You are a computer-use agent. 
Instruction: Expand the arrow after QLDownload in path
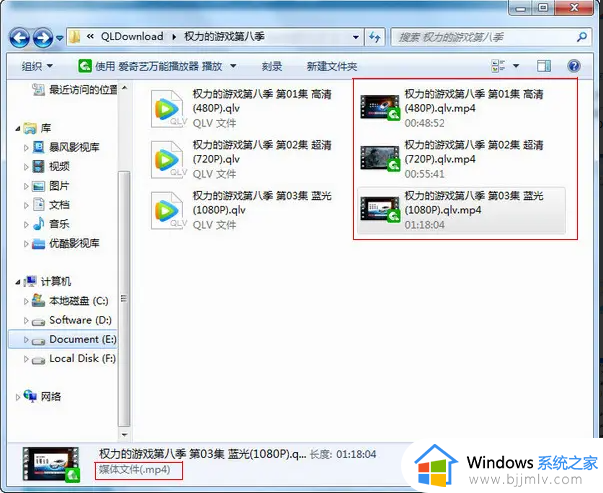pos(174,37)
